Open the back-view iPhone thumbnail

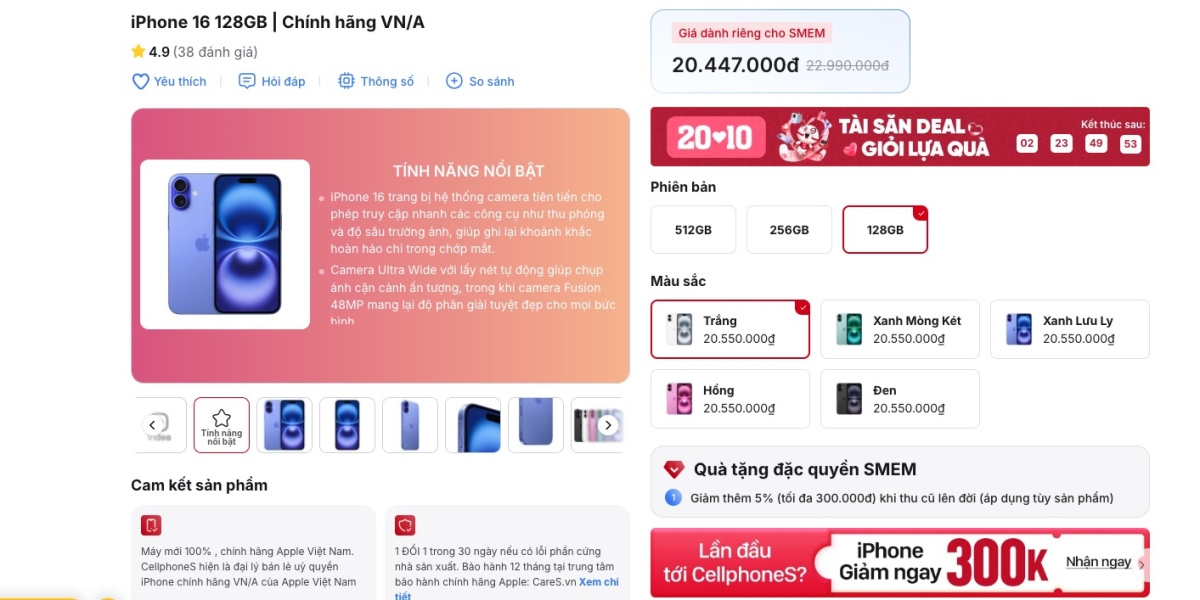click(x=410, y=425)
